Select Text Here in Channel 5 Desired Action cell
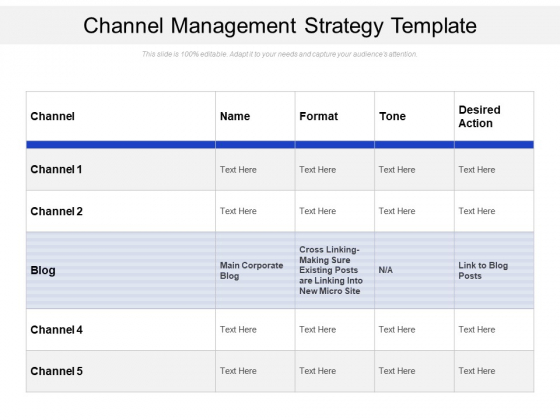Screen dimensions: 560x420 tap(477, 371)
